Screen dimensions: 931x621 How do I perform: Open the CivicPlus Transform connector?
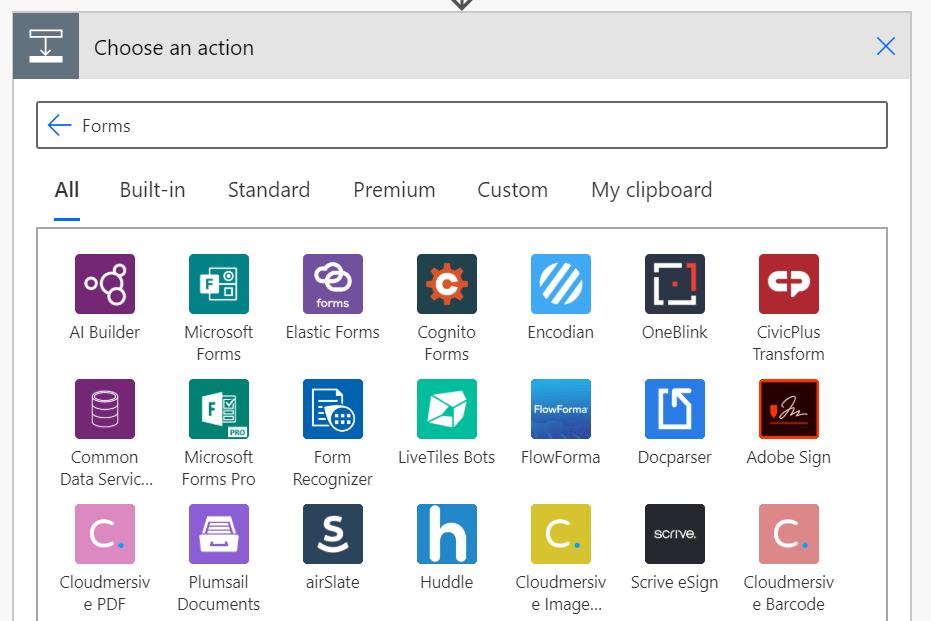pyautogui.click(x=788, y=284)
